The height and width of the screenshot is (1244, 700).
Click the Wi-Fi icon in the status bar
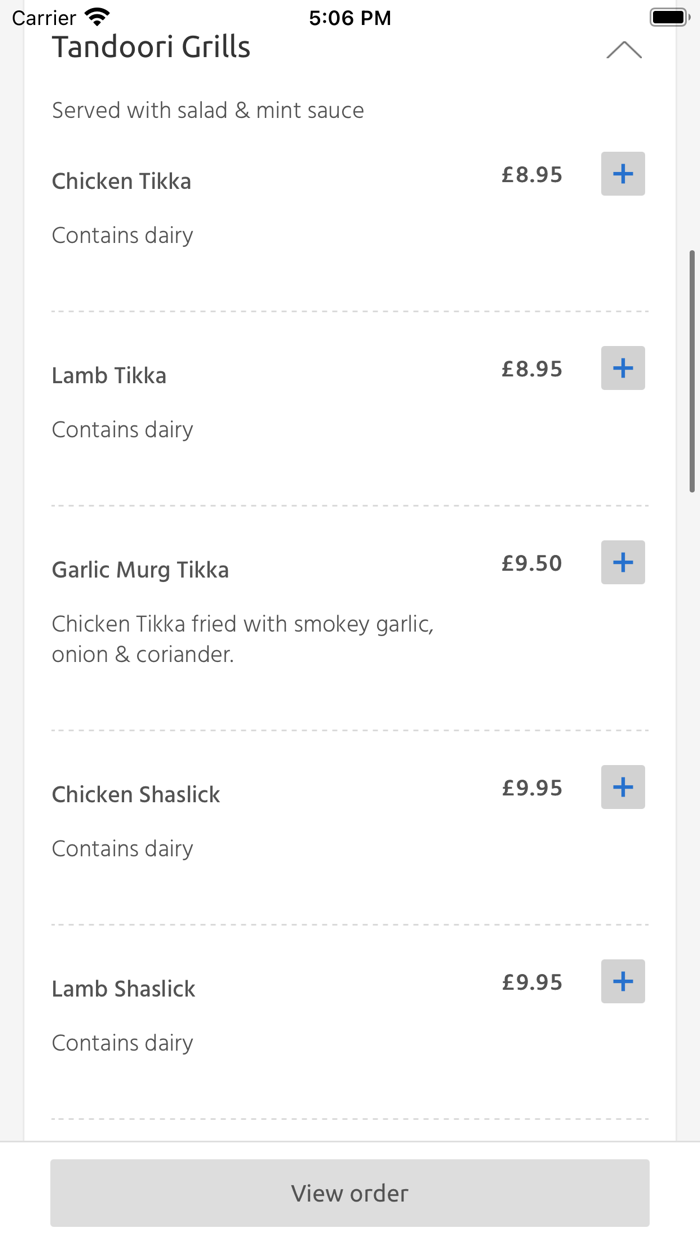pyautogui.click(x=95, y=16)
